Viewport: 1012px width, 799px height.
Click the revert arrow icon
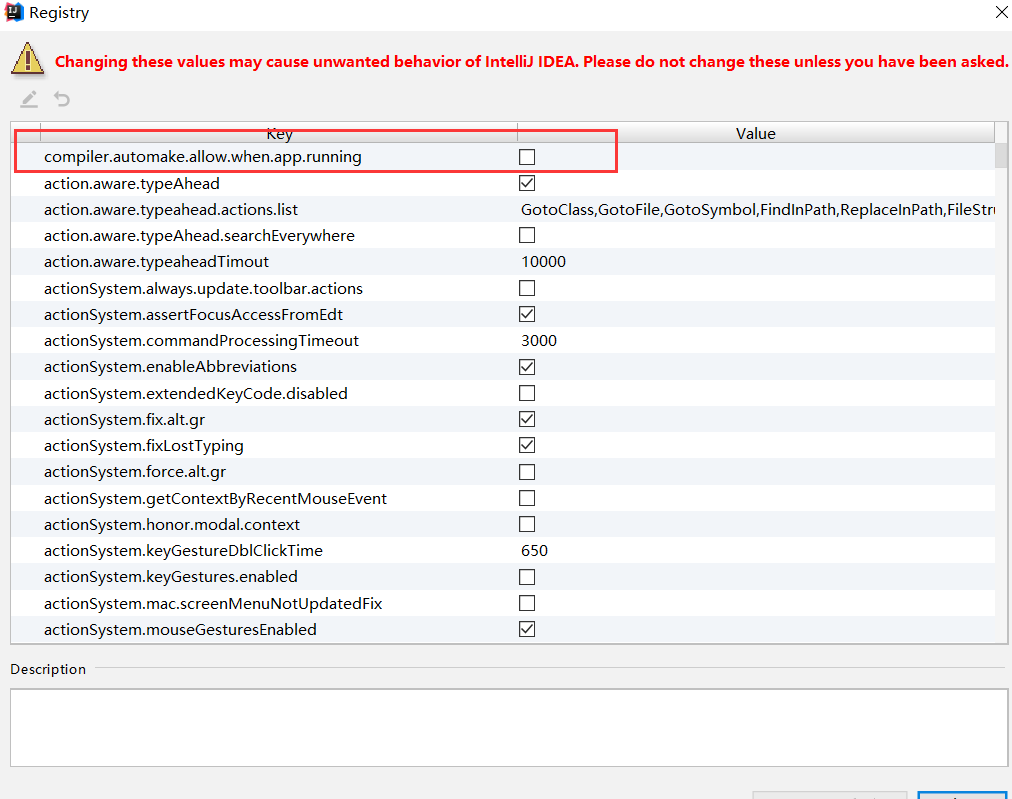[60, 98]
